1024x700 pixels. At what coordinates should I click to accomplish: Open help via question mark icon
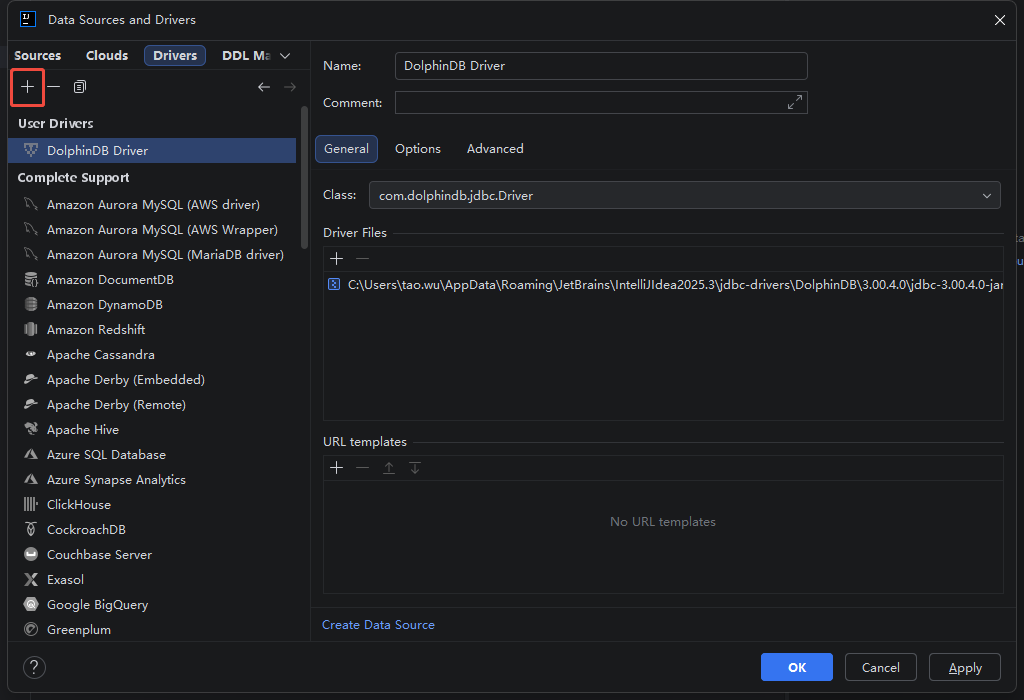point(34,667)
